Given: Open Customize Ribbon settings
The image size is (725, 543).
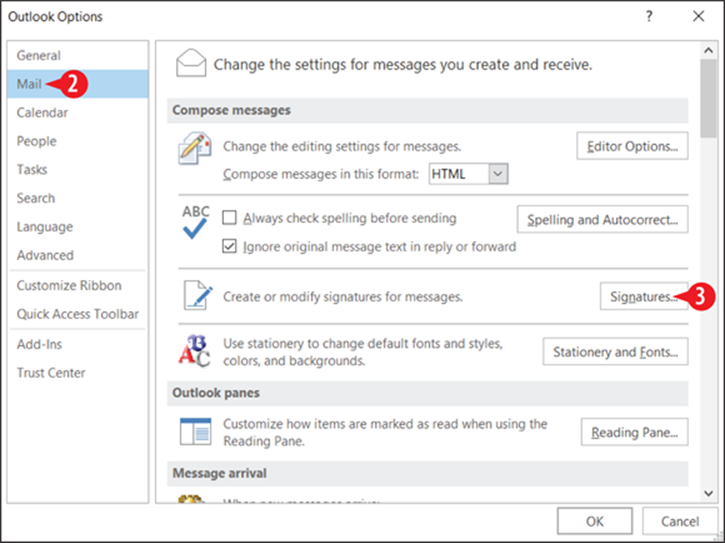Looking at the screenshot, I should point(78,285).
